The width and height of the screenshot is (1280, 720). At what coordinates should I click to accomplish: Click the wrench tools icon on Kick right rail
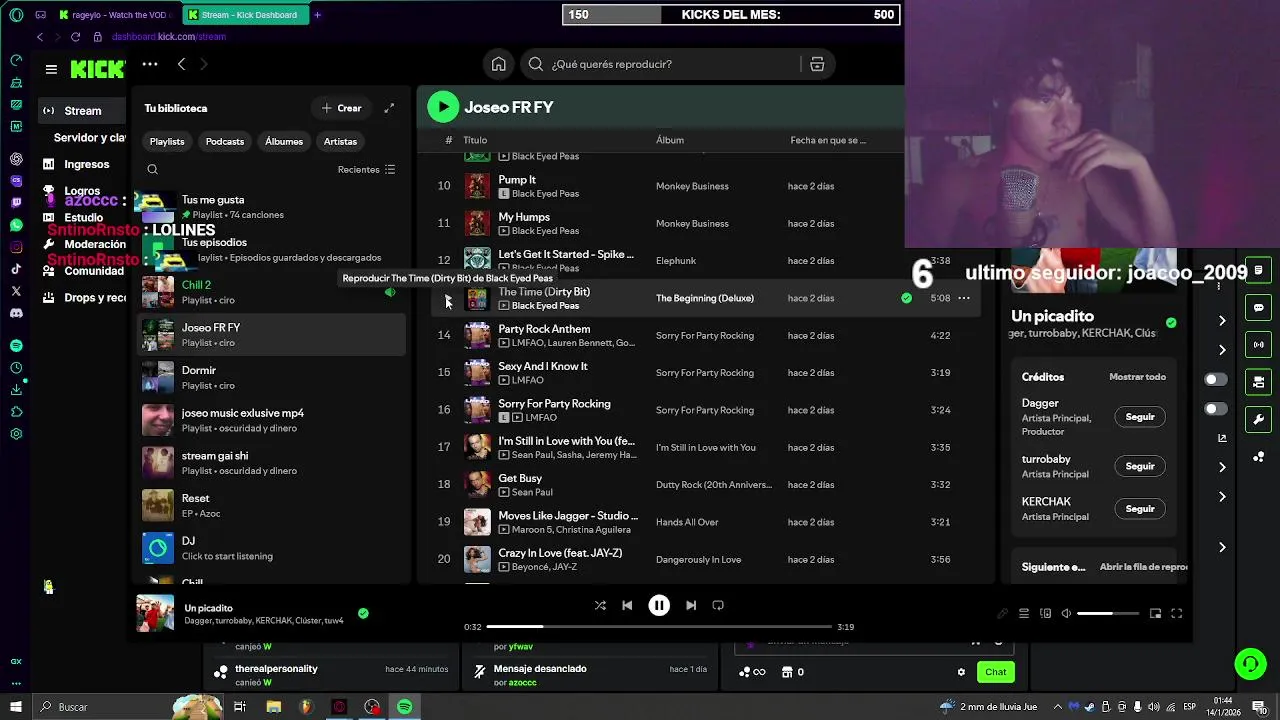pyautogui.click(x=1259, y=419)
